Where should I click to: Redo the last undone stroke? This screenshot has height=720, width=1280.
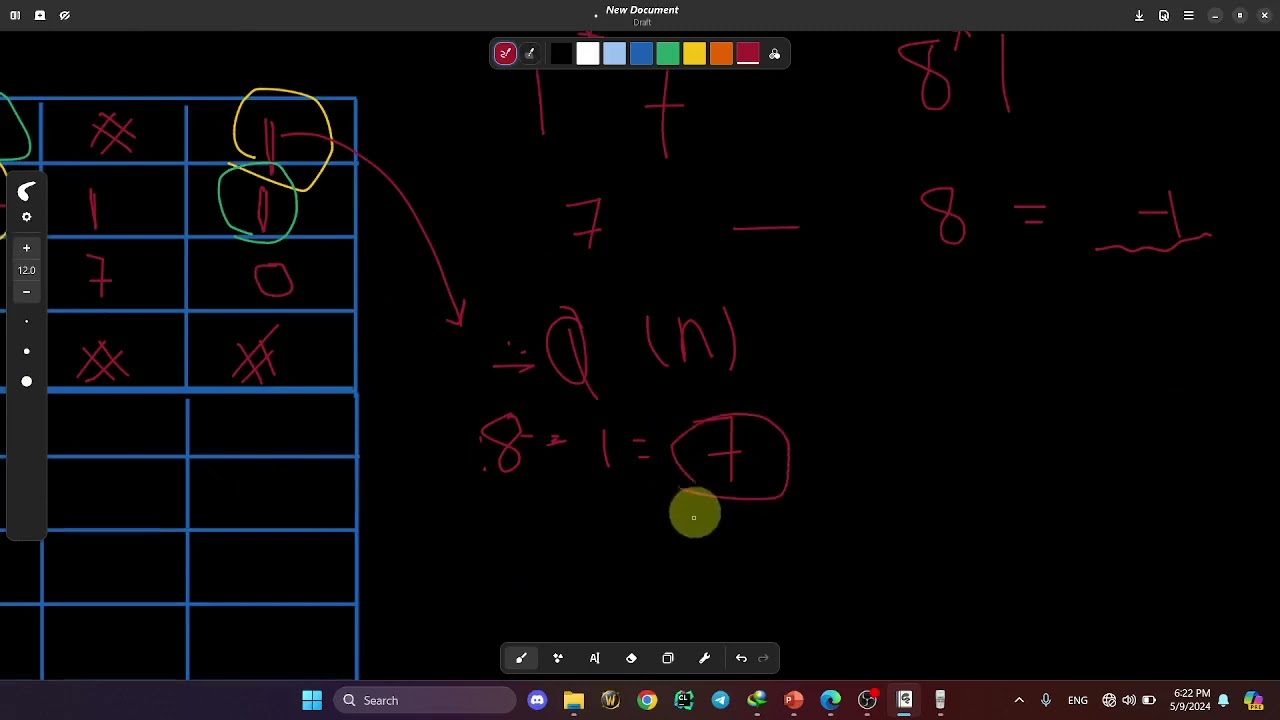coord(763,658)
